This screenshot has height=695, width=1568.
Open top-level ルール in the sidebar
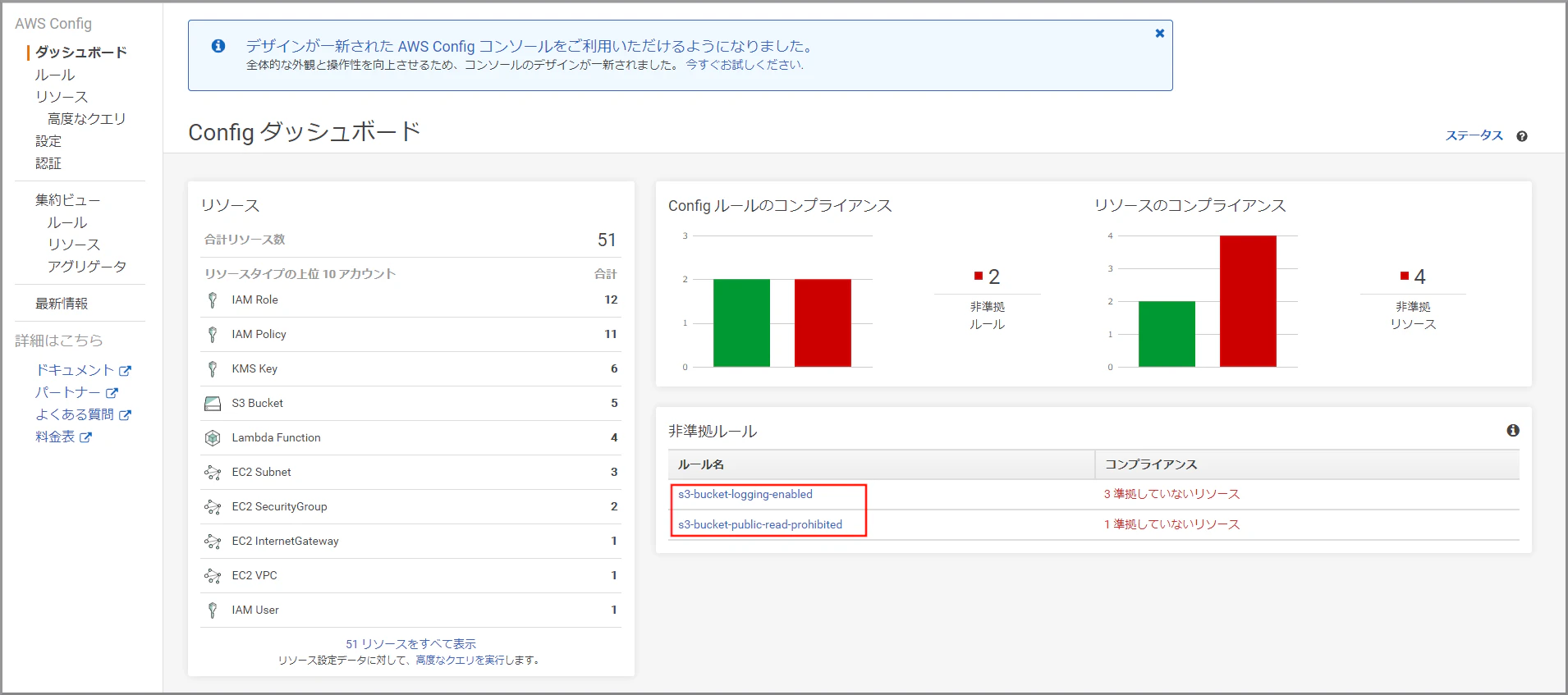click(x=55, y=75)
